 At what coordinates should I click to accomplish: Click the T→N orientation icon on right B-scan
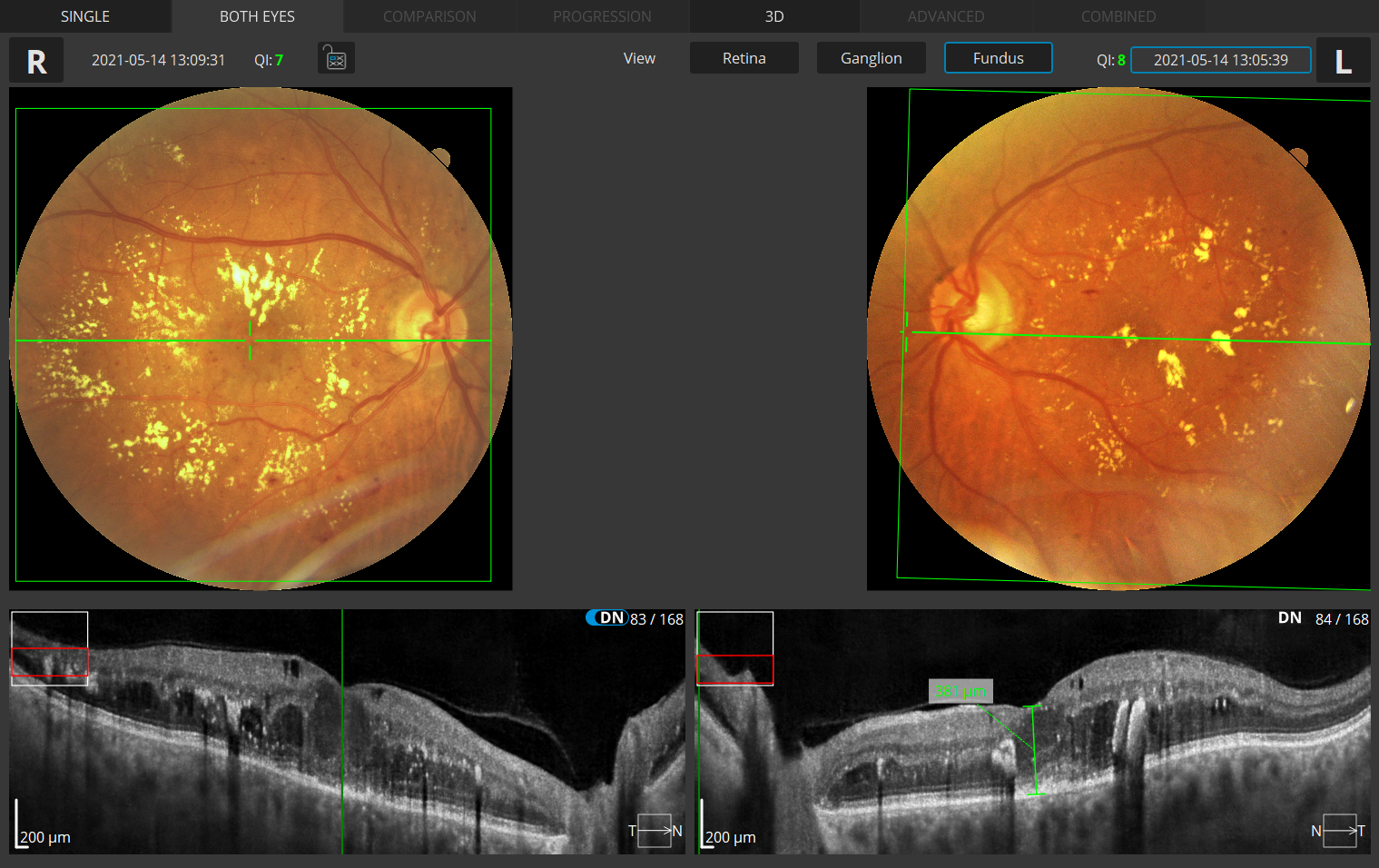[655, 830]
